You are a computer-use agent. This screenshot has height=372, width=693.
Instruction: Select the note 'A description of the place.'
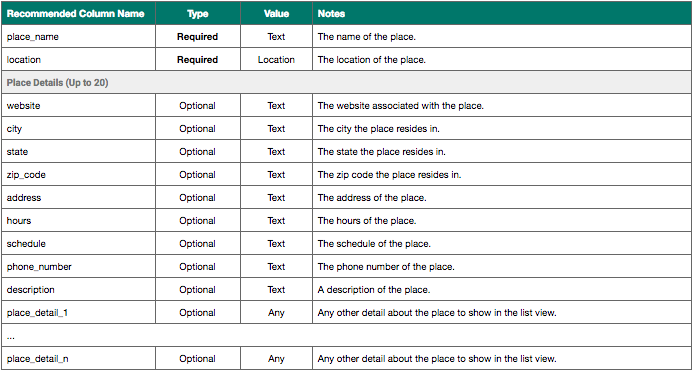(x=374, y=289)
